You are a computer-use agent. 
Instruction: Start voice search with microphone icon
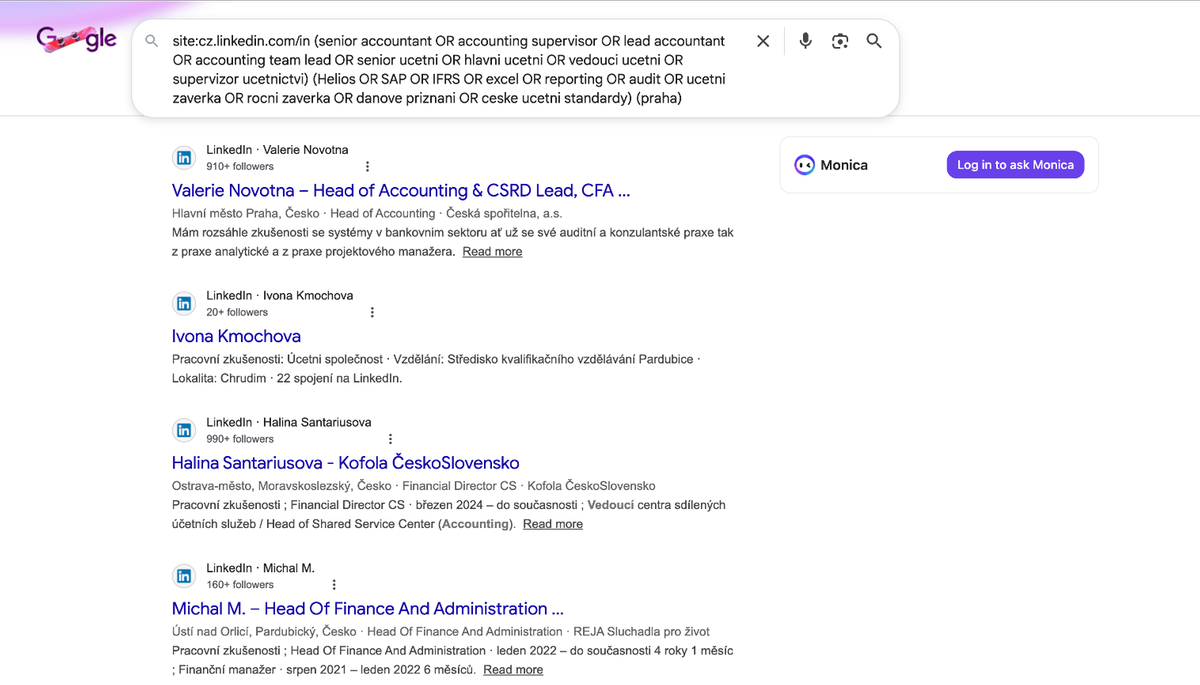tap(806, 41)
